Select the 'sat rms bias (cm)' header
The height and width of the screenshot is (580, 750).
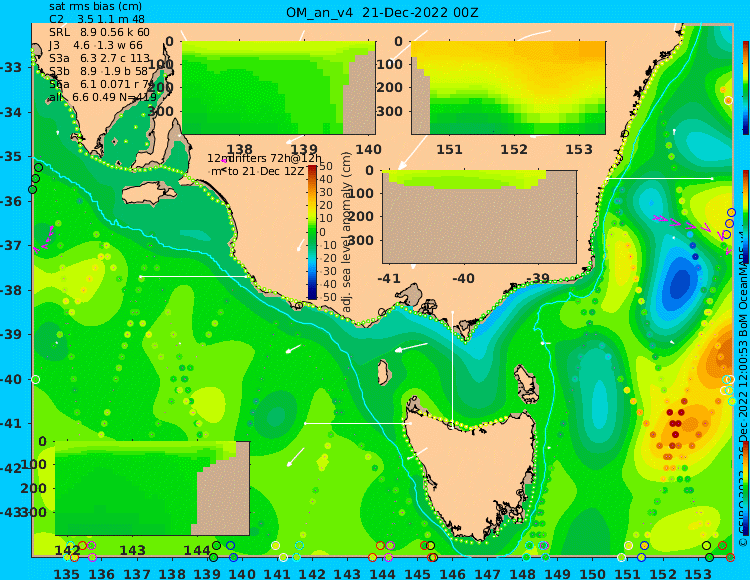(96, 7)
